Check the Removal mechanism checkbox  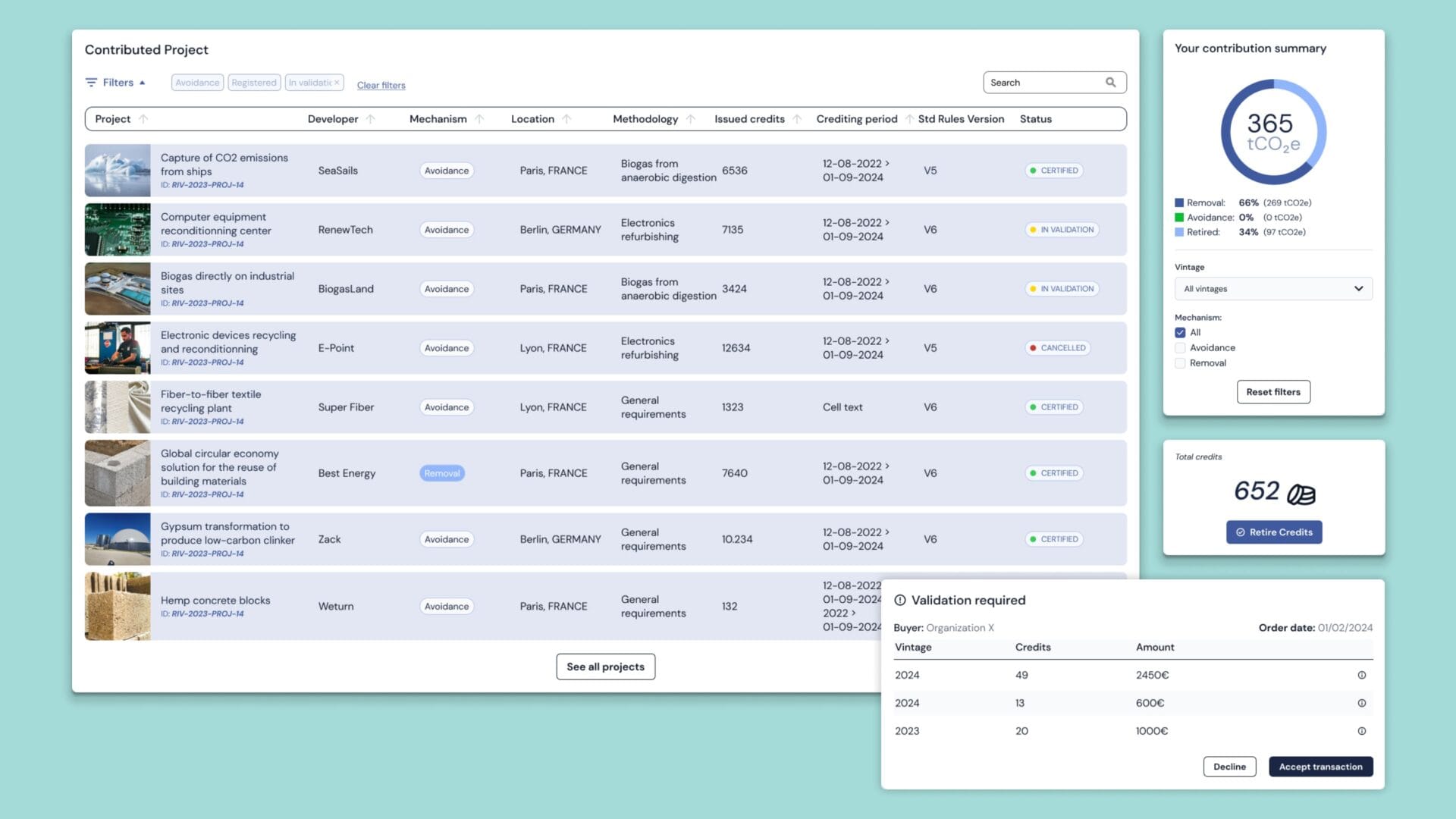tap(1180, 363)
